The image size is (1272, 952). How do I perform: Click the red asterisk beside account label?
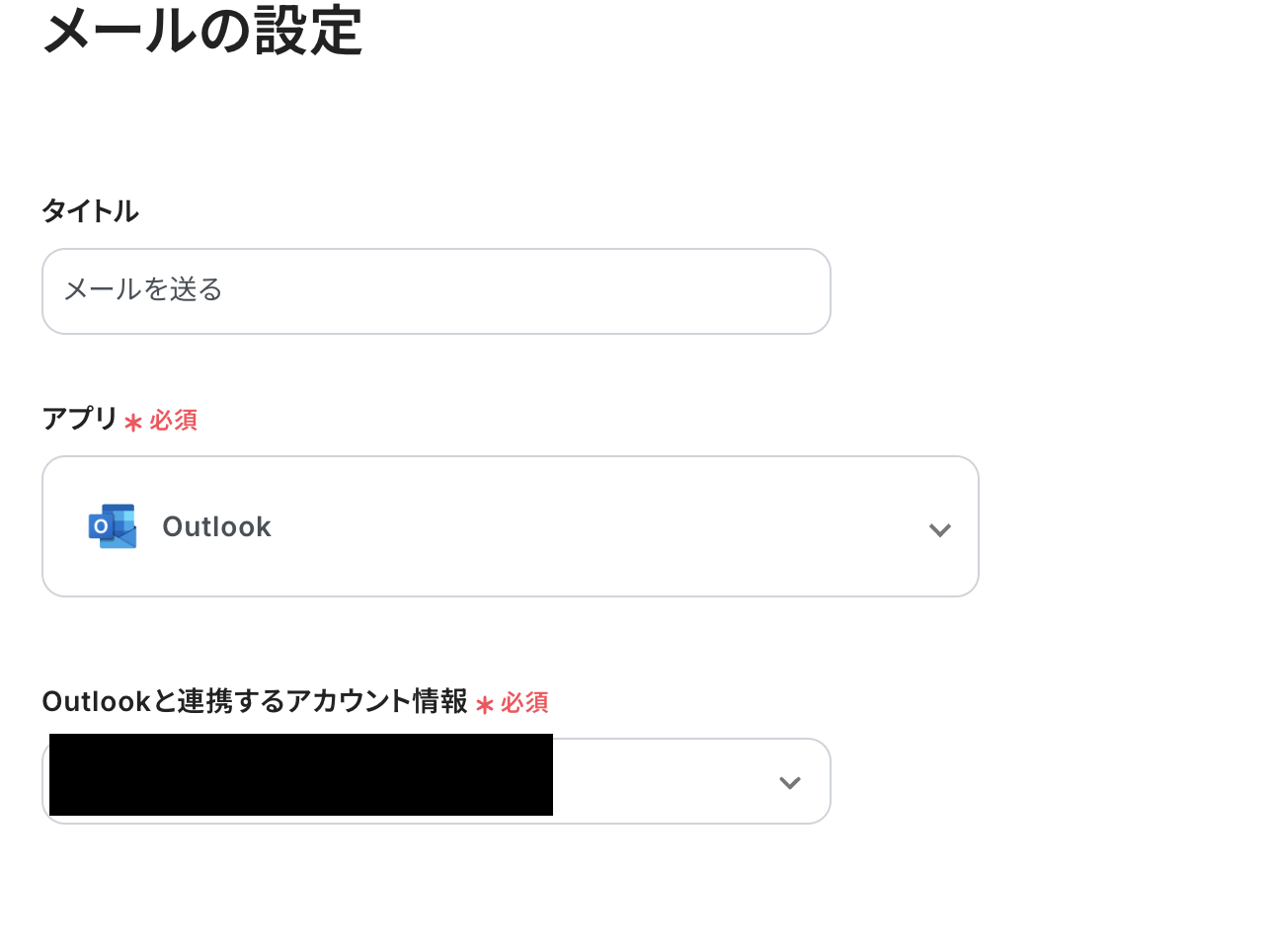pyautogui.click(x=484, y=705)
